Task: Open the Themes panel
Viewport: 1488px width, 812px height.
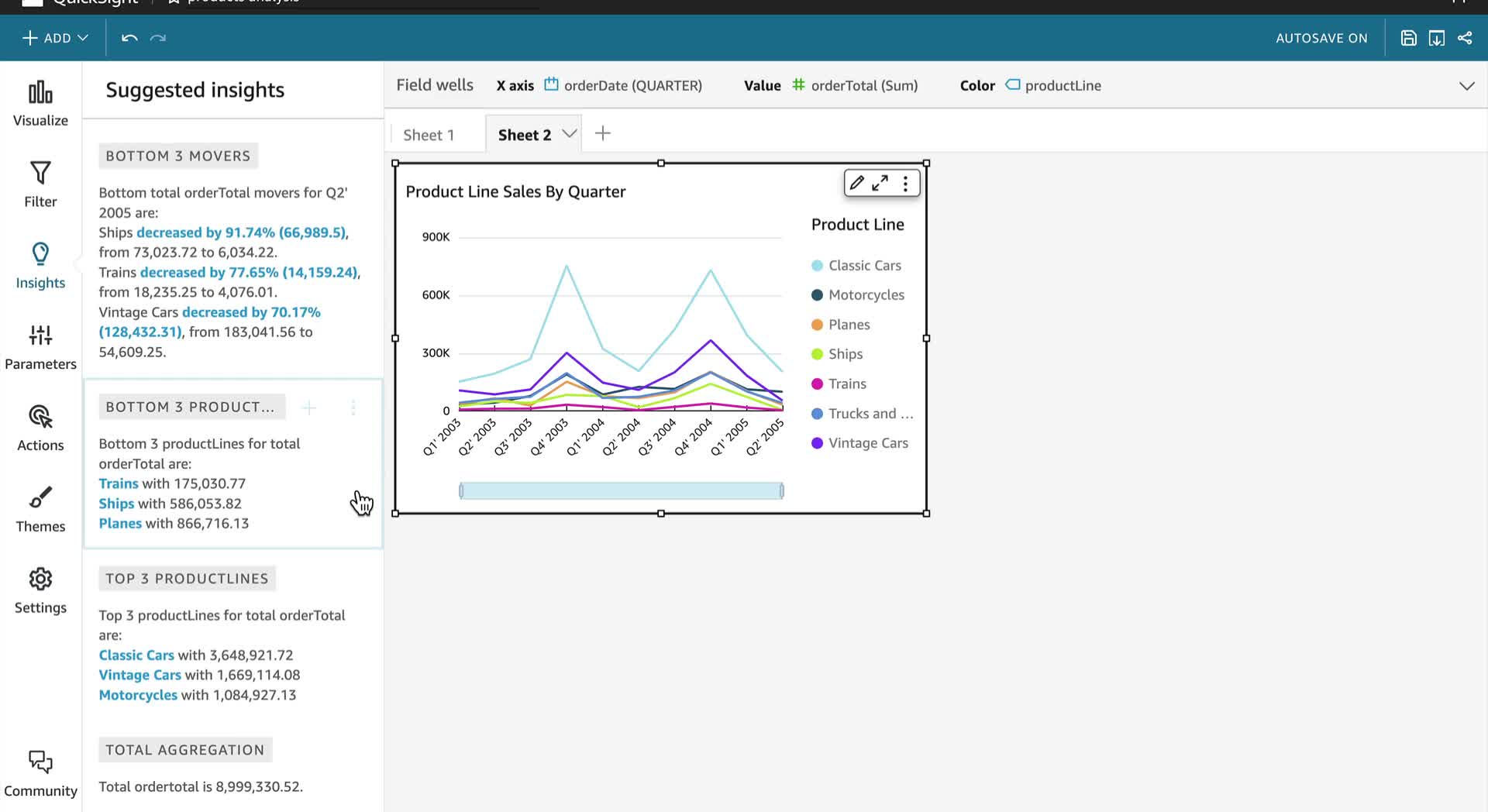Action: pyautogui.click(x=40, y=511)
